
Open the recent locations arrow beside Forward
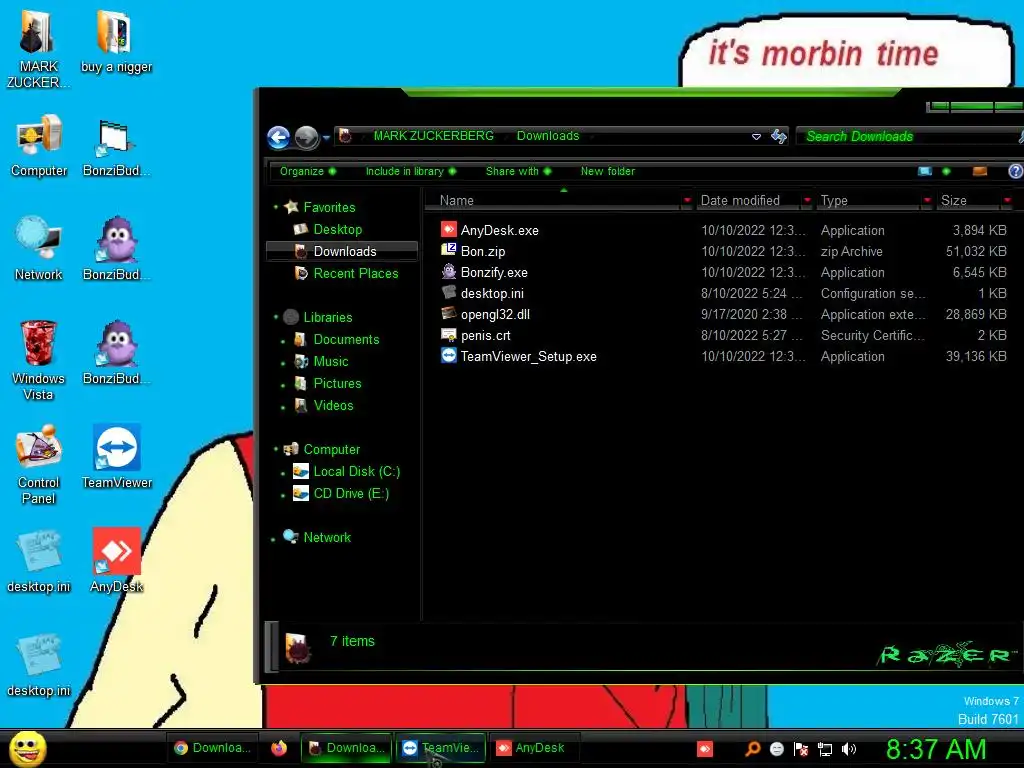[x=326, y=138]
